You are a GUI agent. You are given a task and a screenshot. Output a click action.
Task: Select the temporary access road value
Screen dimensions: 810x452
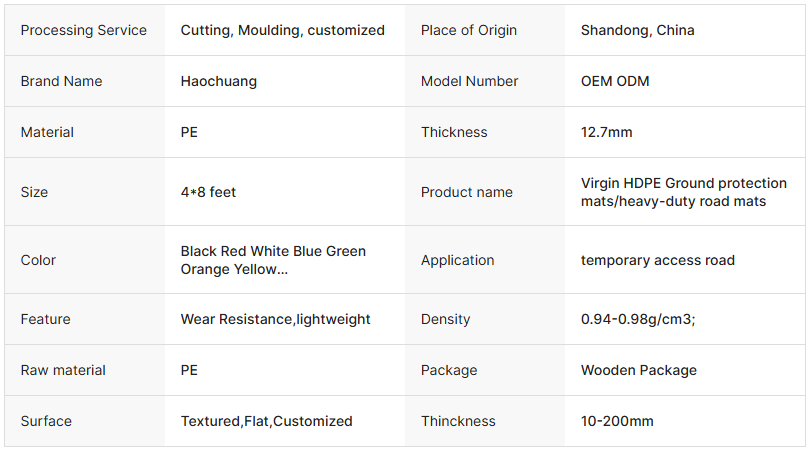click(657, 260)
